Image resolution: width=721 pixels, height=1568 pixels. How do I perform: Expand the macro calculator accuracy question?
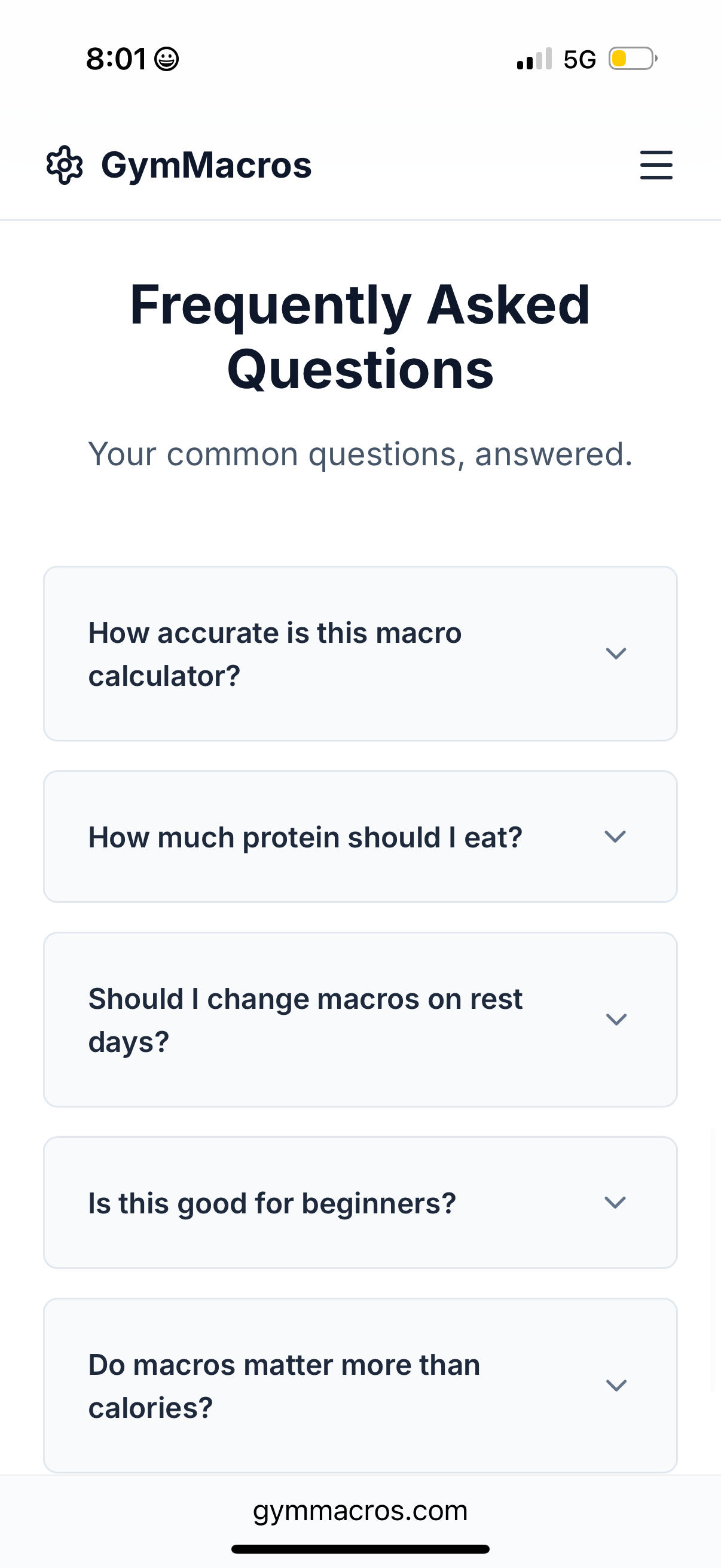pos(360,652)
